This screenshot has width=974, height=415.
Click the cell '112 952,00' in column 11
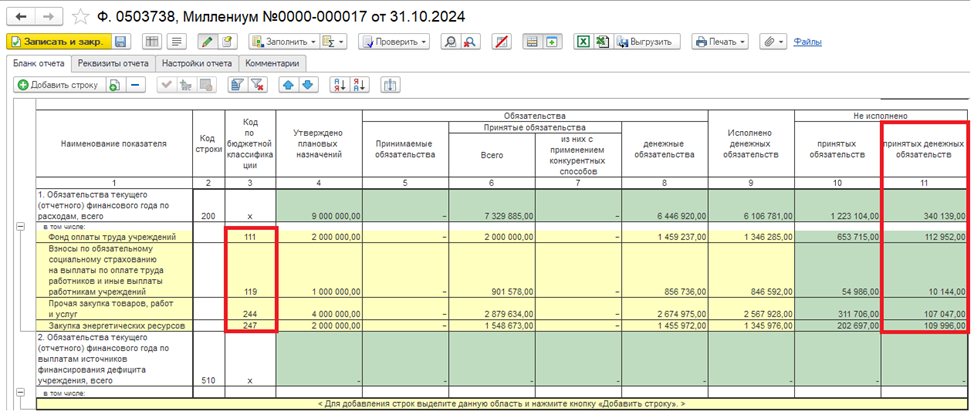(x=925, y=237)
